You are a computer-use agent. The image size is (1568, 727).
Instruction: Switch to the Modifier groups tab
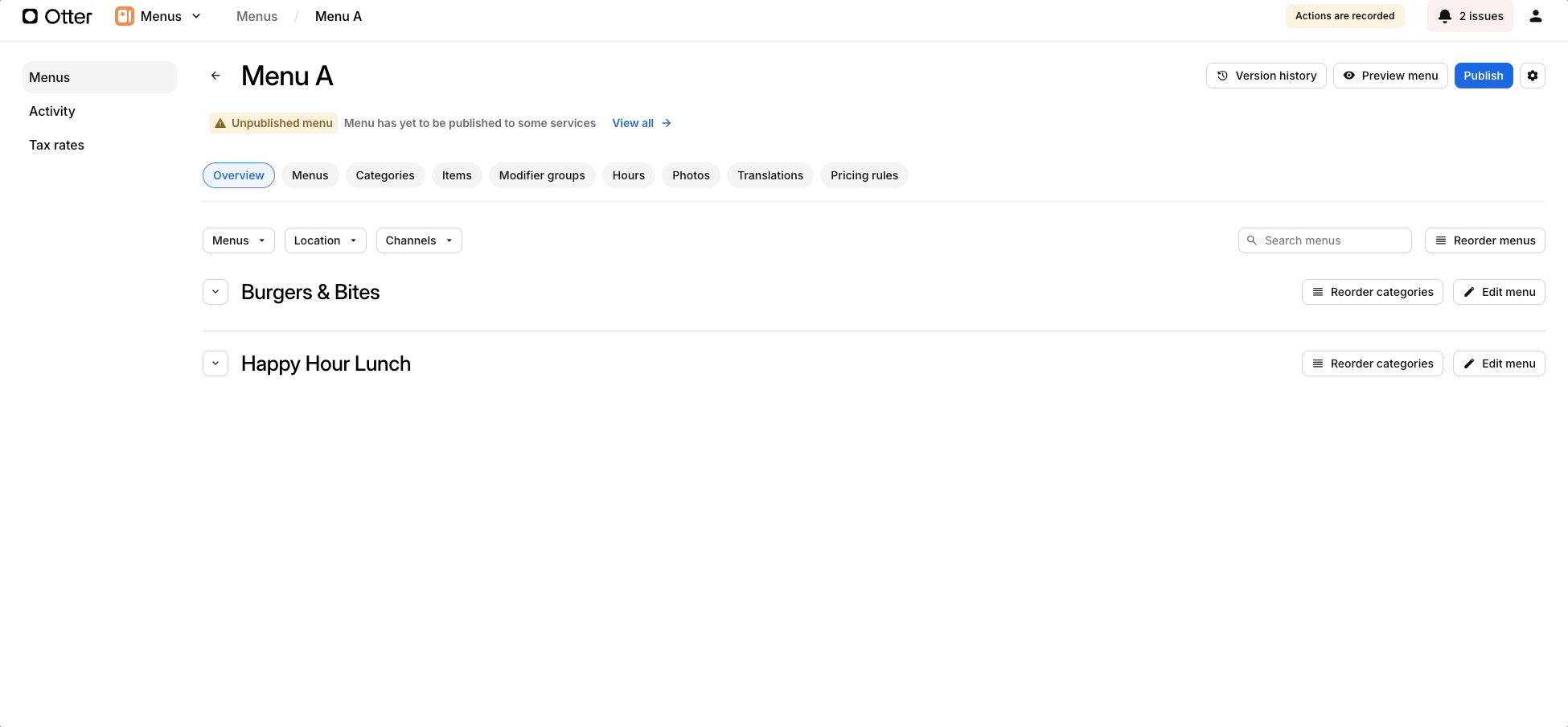tap(541, 175)
